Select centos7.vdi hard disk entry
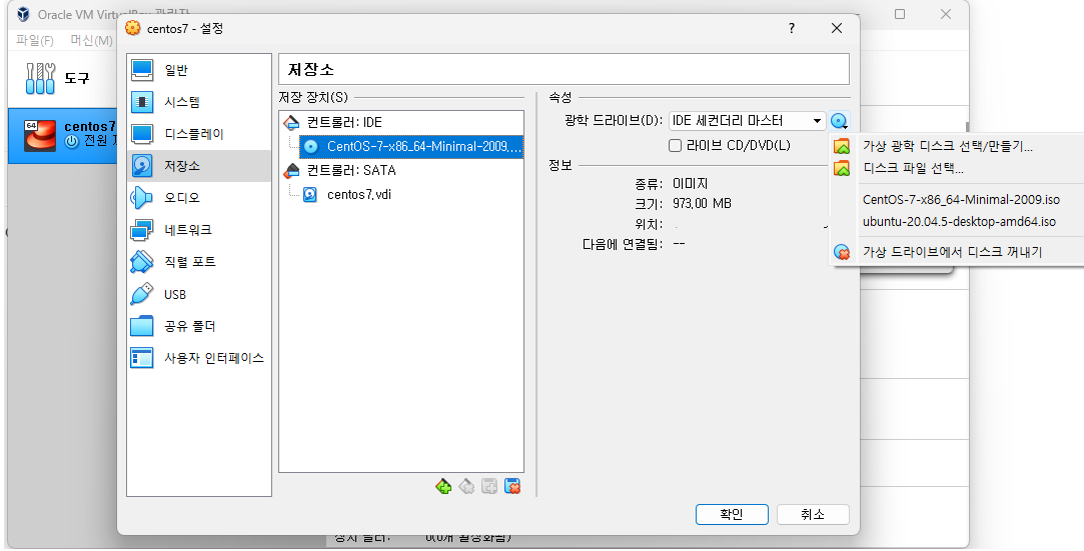1084x551 pixels. (x=359, y=194)
